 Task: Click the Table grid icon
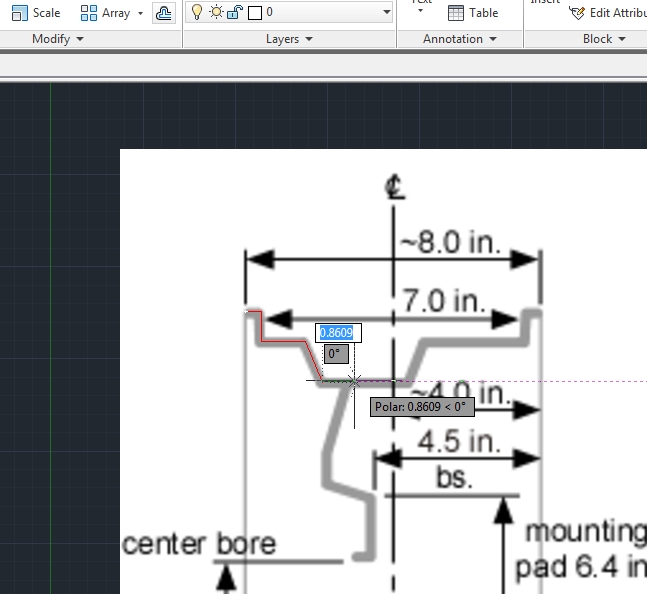[x=456, y=13]
